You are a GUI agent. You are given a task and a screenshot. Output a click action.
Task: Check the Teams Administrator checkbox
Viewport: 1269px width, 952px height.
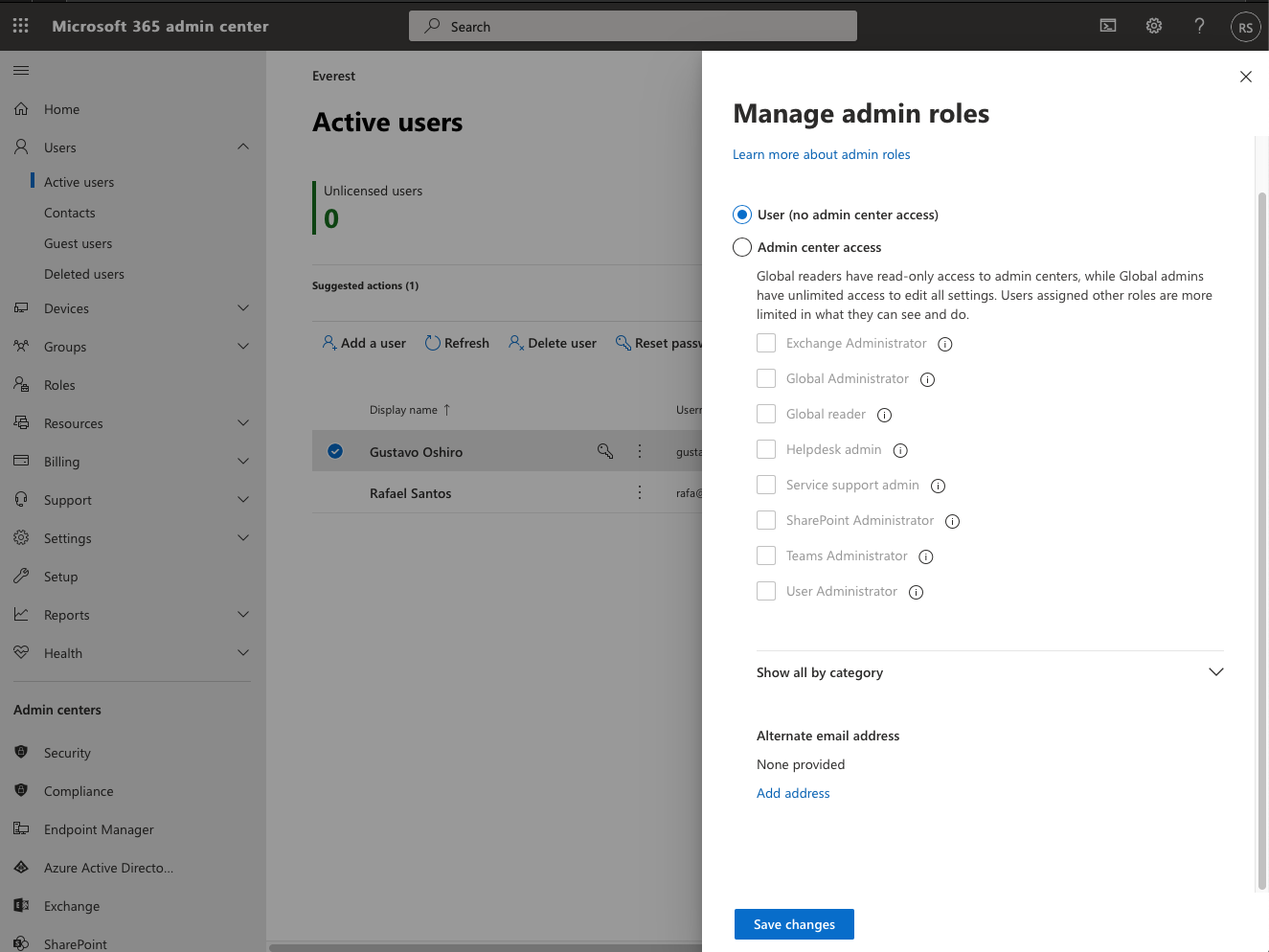coord(766,555)
